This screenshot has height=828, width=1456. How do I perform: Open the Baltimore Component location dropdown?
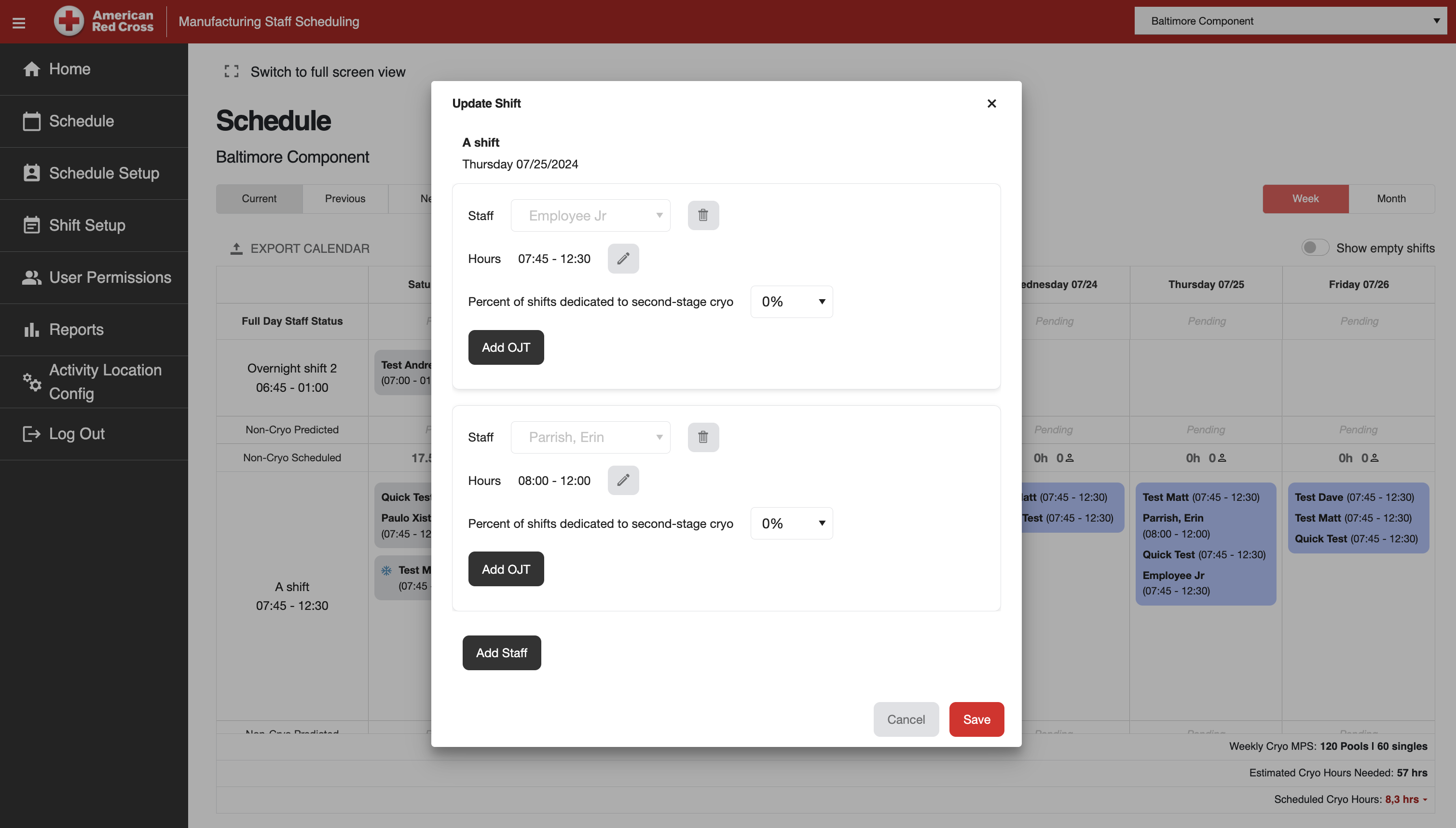coord(1291,21)
